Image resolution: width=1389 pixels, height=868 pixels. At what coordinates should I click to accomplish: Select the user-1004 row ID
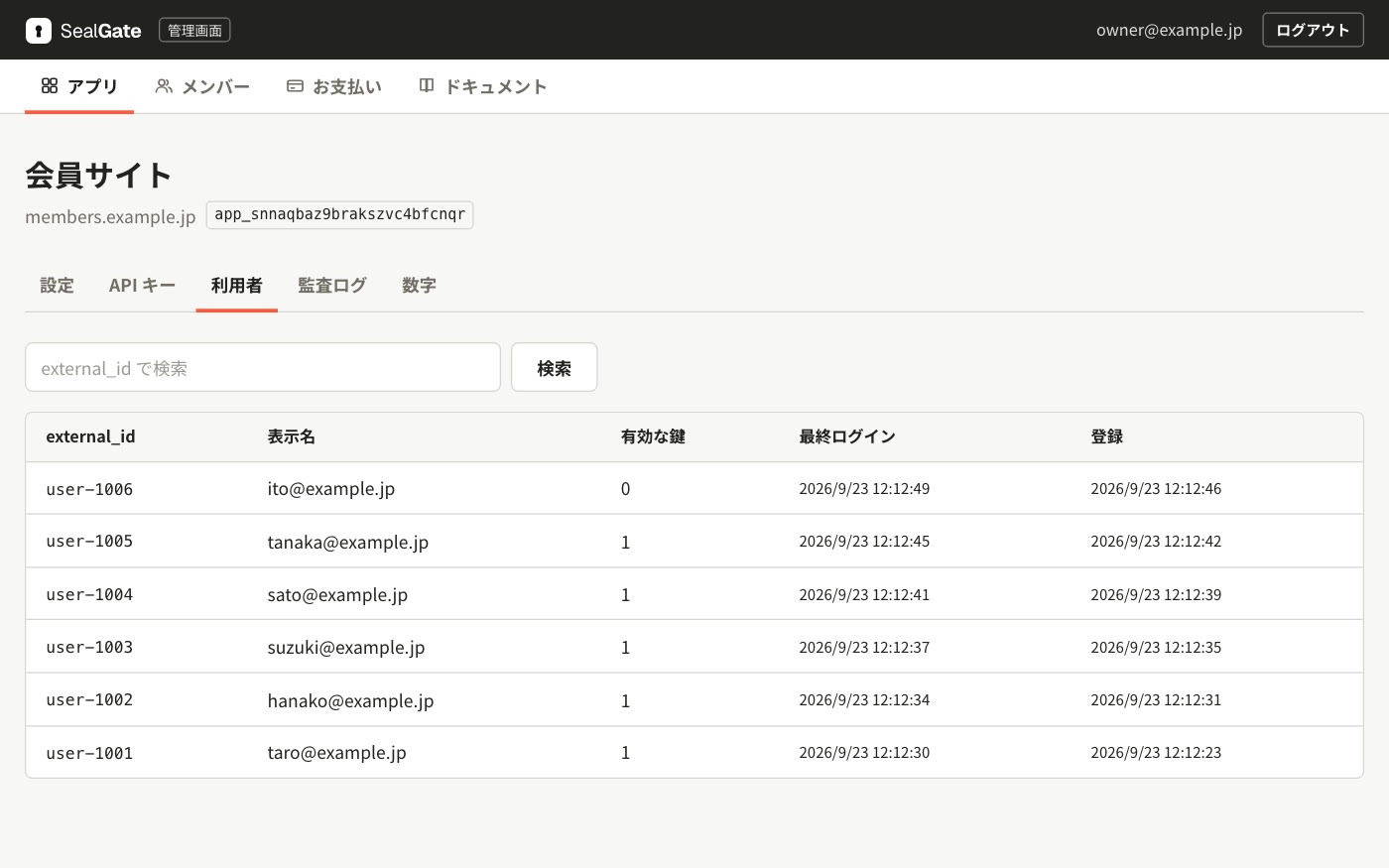[x=89, y=595]
